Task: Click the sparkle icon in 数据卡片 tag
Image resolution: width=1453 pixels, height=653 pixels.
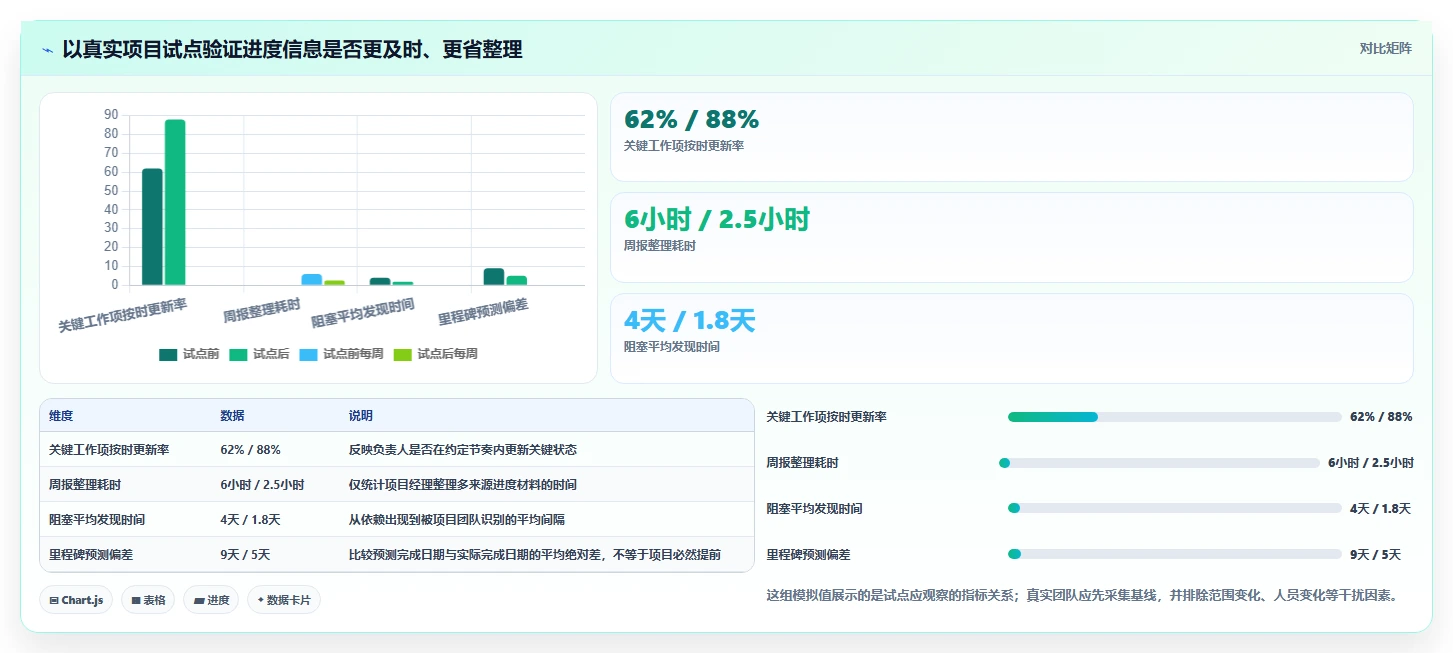Action: 261,600
